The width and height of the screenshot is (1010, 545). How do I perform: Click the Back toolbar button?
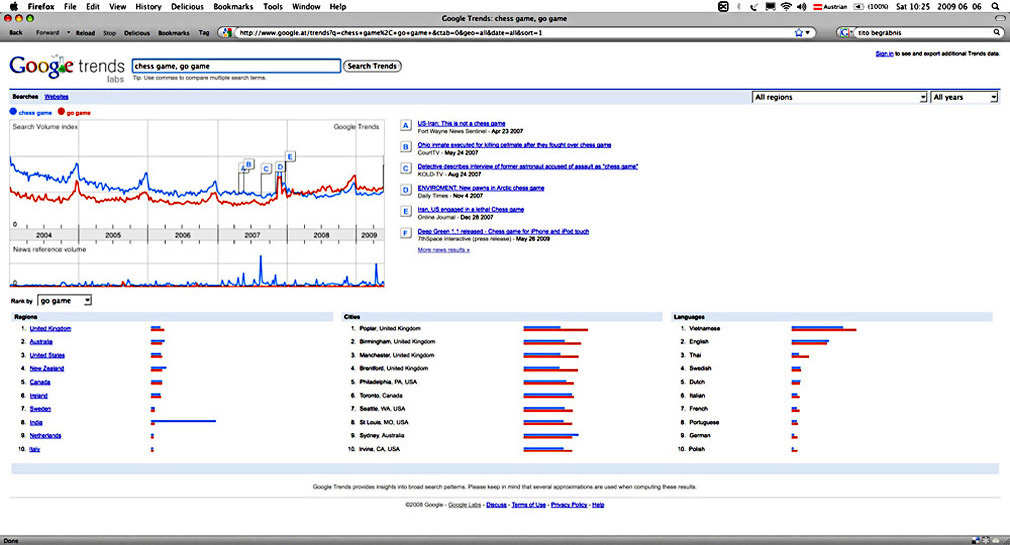click(16, 32)
